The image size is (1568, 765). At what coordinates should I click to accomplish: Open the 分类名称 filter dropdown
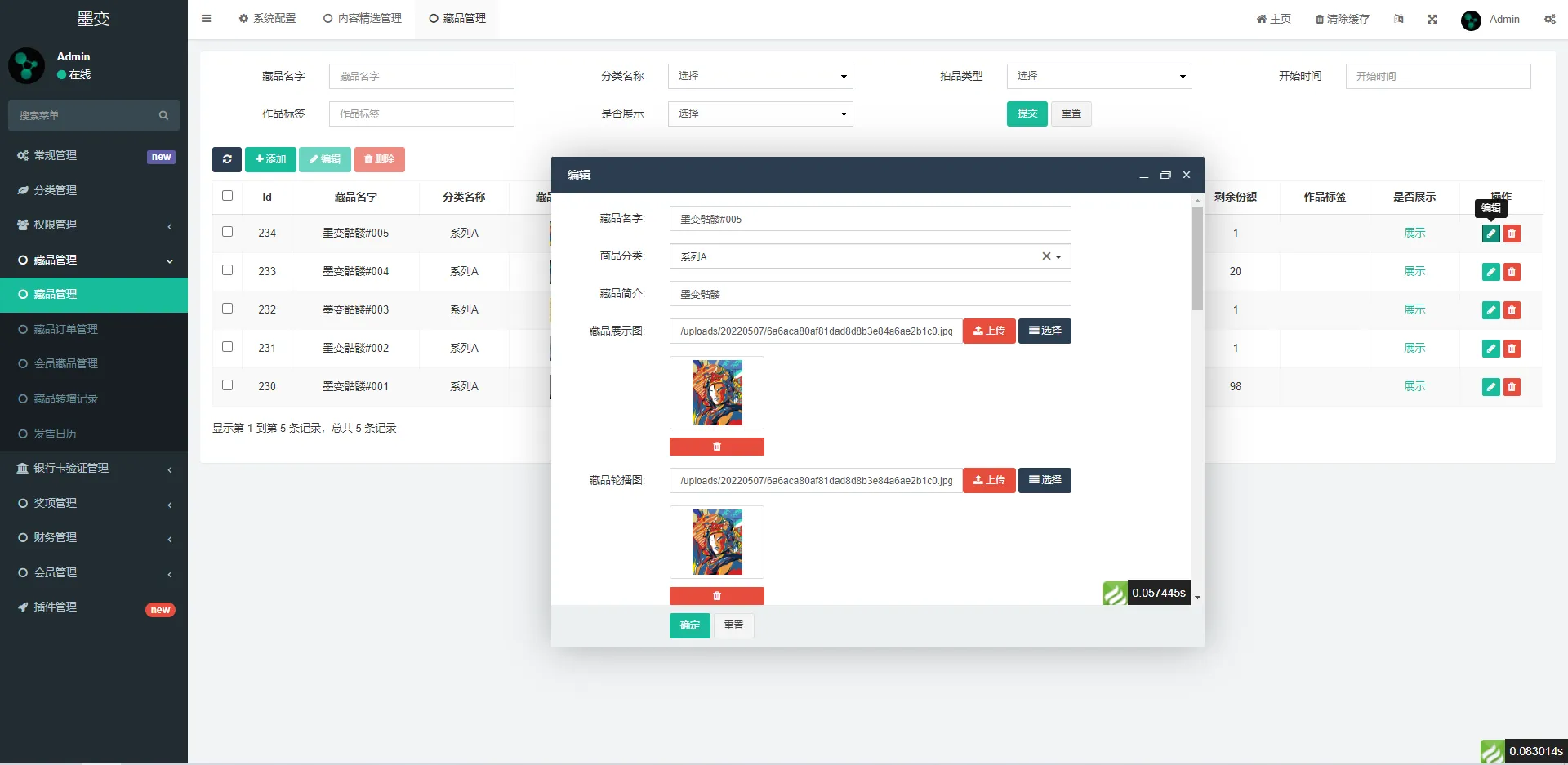click(x=759, y=76)
